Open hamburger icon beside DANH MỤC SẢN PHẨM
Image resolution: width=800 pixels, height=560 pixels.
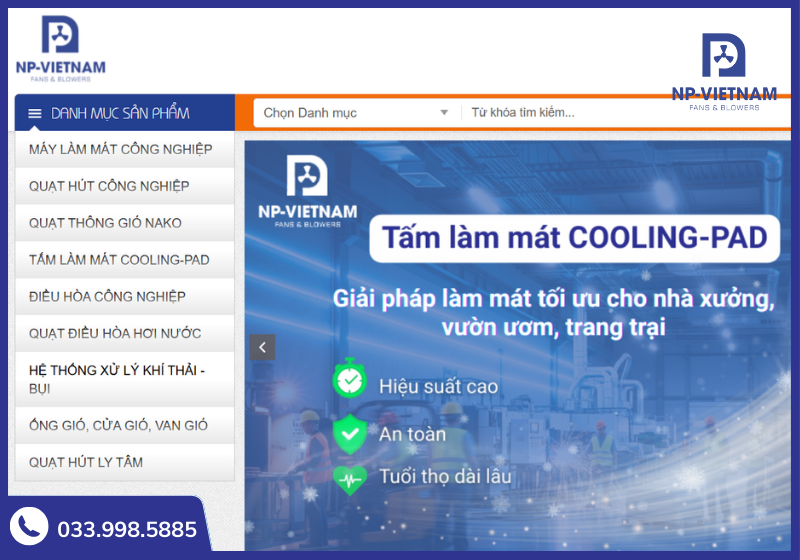[x=35, y=113]
